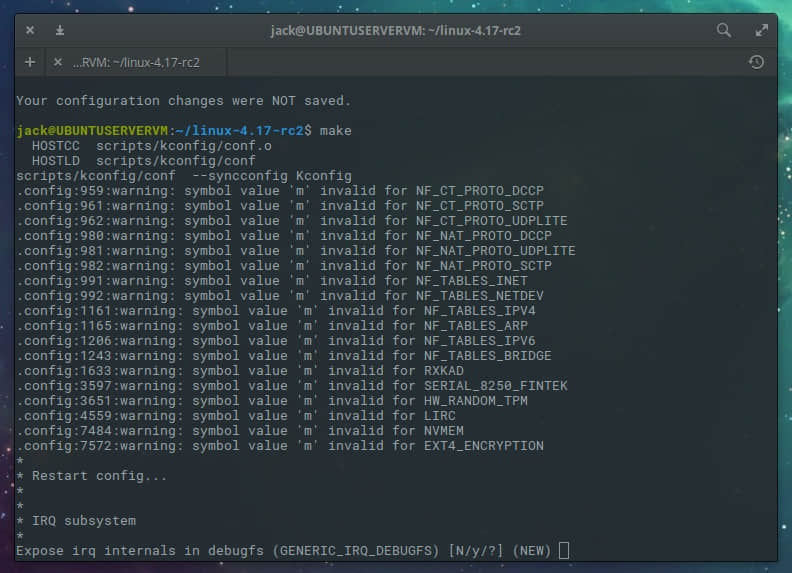Click the warning line for EXT4_ENCRYPTION
Screen dimensions: 792x573
click(280, 446)
